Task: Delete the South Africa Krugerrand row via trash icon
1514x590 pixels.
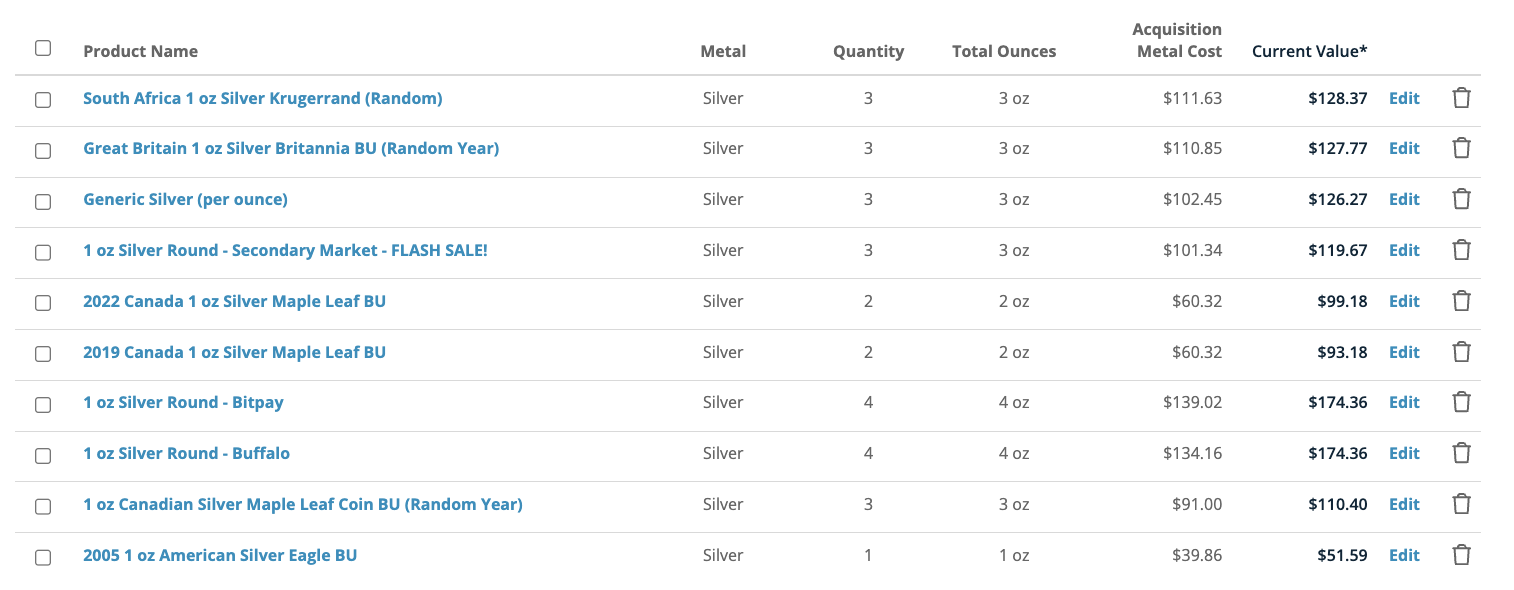Action: click(x=1461, y=98)
